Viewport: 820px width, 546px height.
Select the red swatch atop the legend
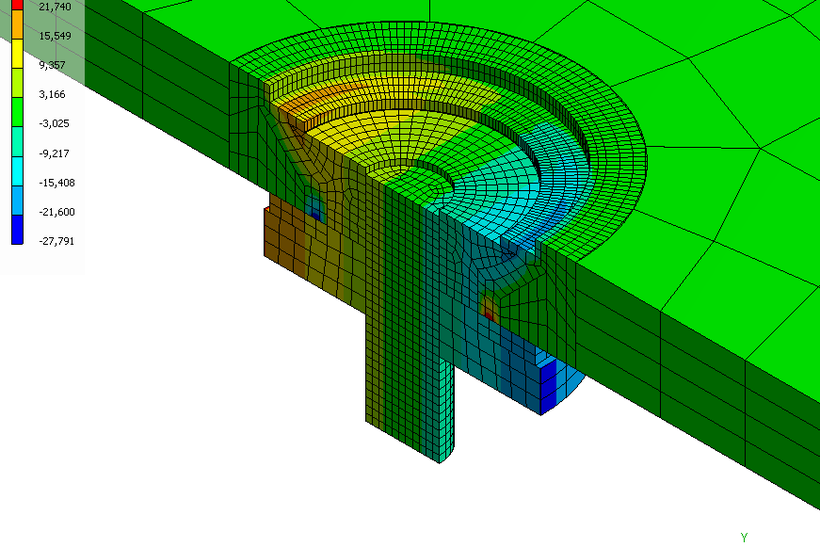point(17,5)
